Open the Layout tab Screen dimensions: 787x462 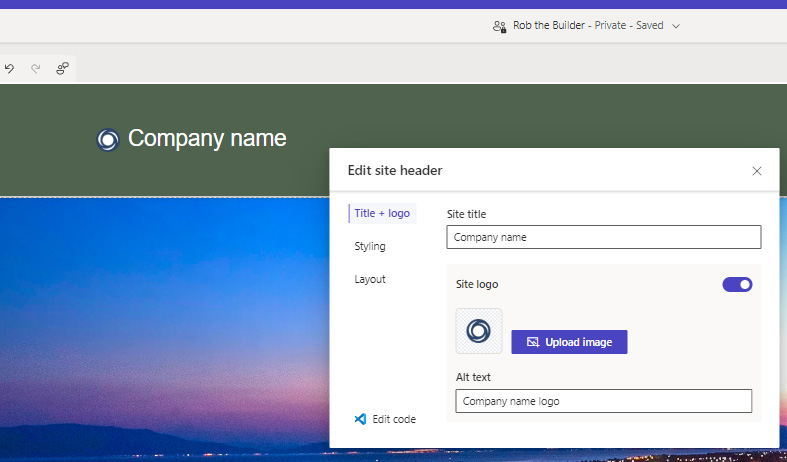[x=370, y=279]
